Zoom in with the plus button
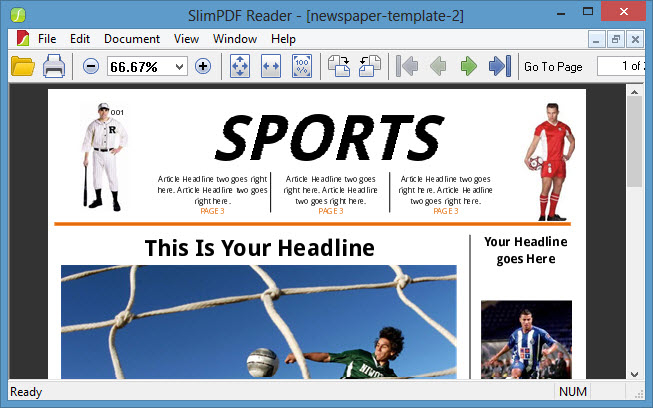 (203, 66)
